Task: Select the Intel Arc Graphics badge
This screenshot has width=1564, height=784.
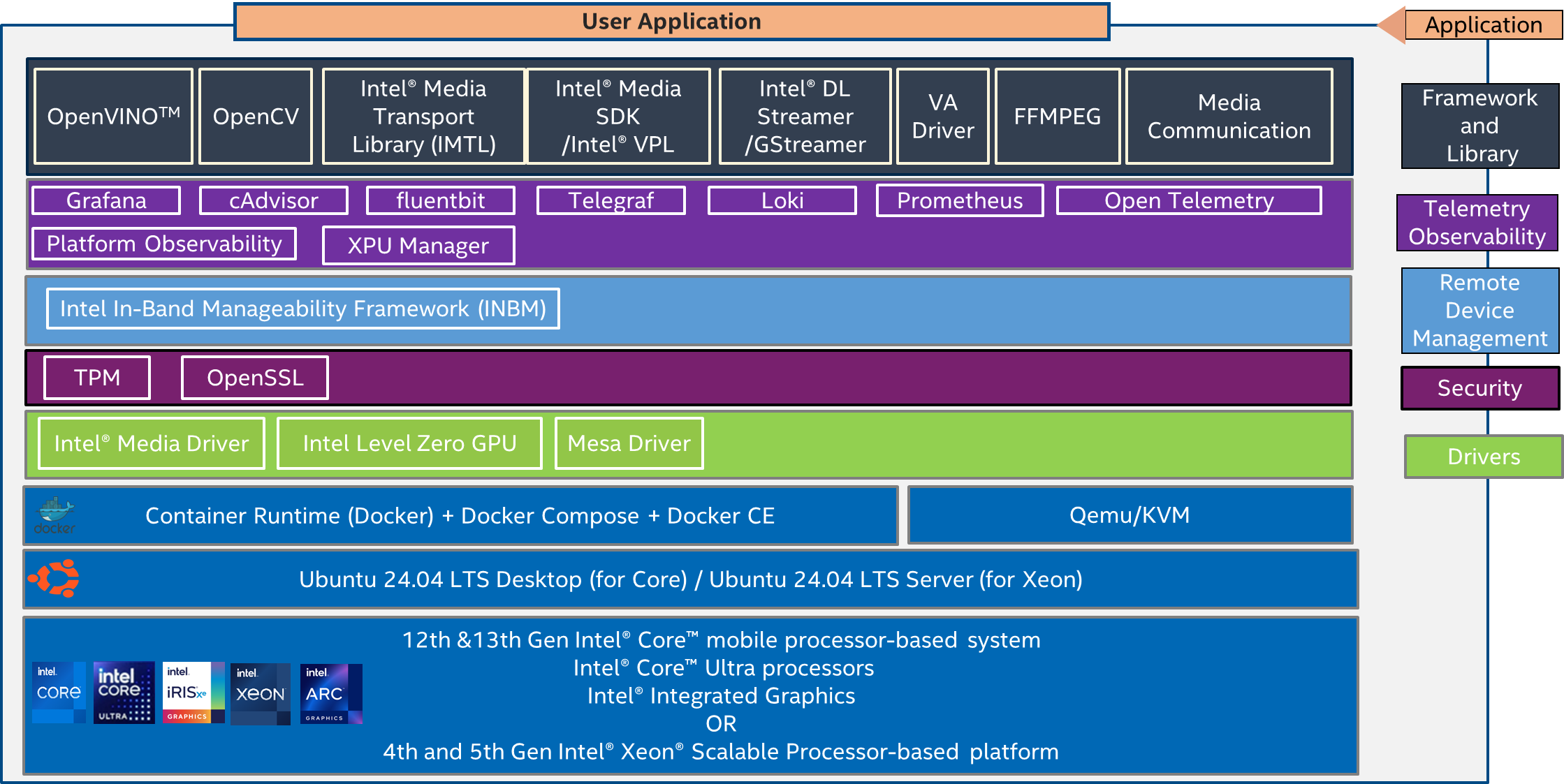Action: point(331,693)
